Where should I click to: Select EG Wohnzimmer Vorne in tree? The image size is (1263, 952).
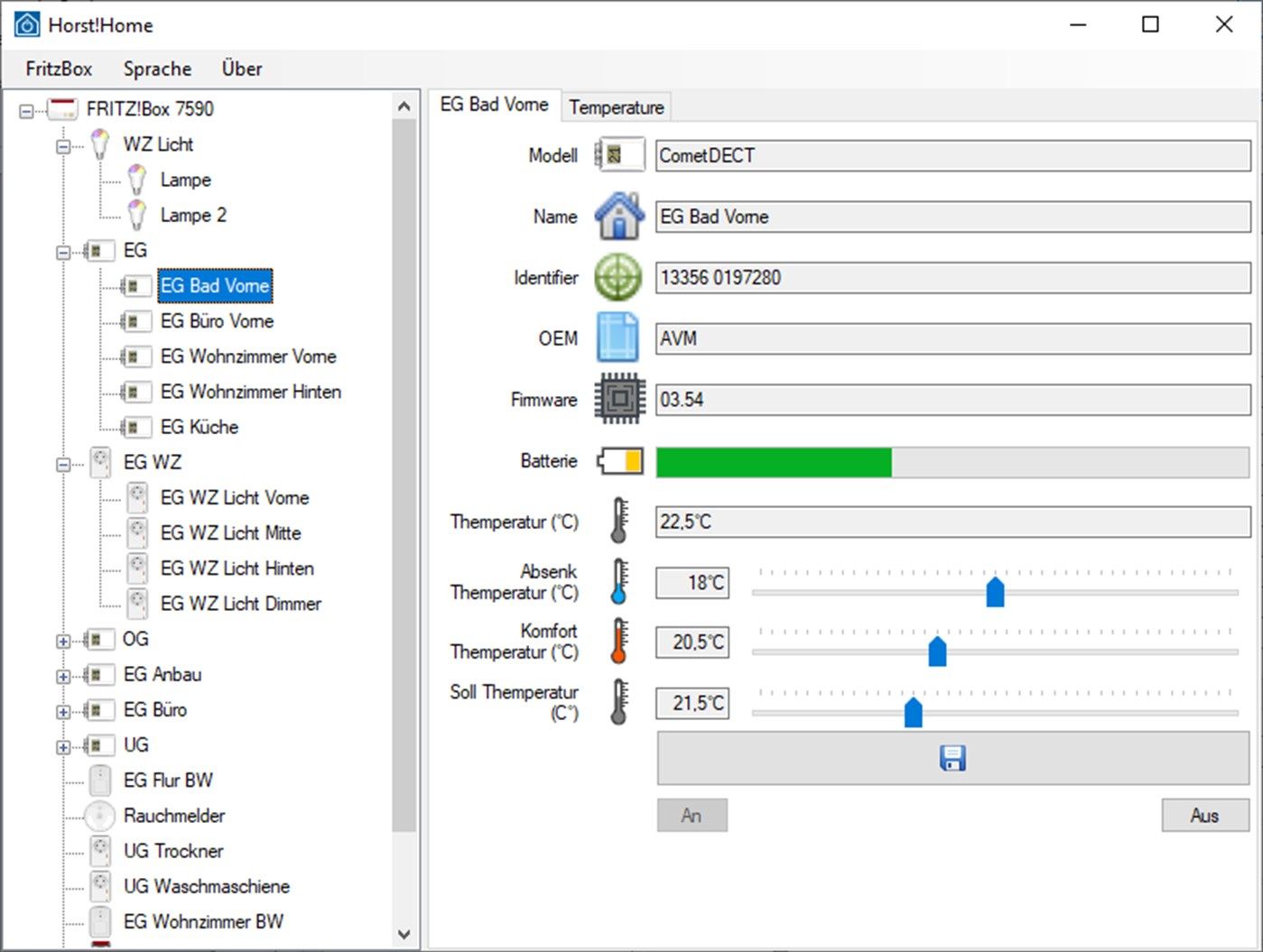tap(248, 356)
